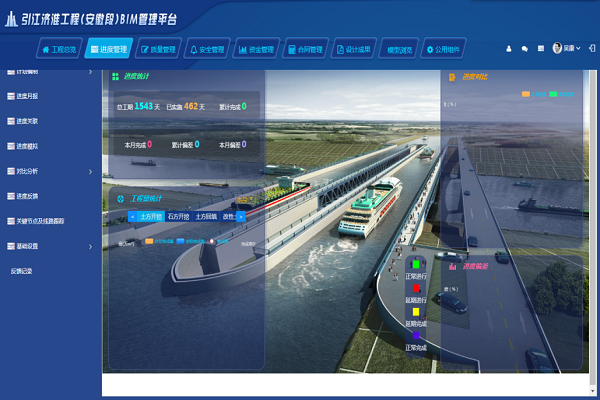
Task: Click the chat message icon in header
Action: 525,48
